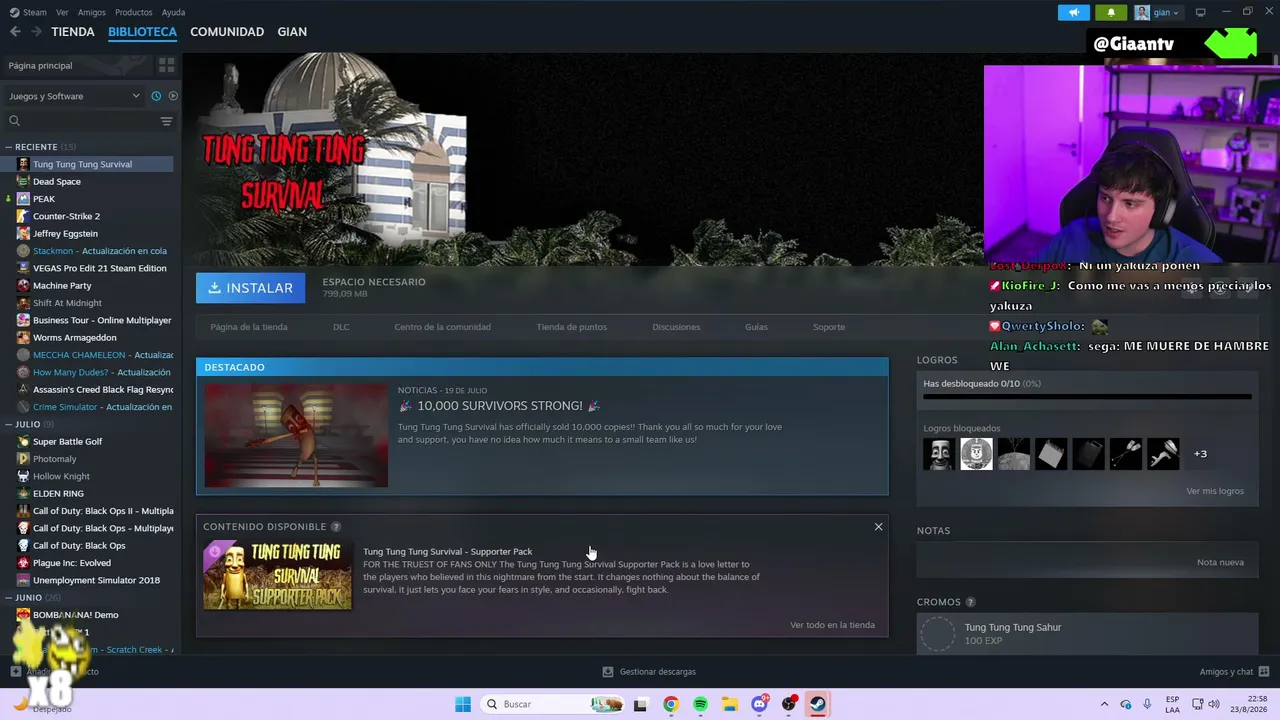Viewport: 1280px width, 720px height.
Task: Show hidden system tray icons chevron
Action: [1104, 704]
